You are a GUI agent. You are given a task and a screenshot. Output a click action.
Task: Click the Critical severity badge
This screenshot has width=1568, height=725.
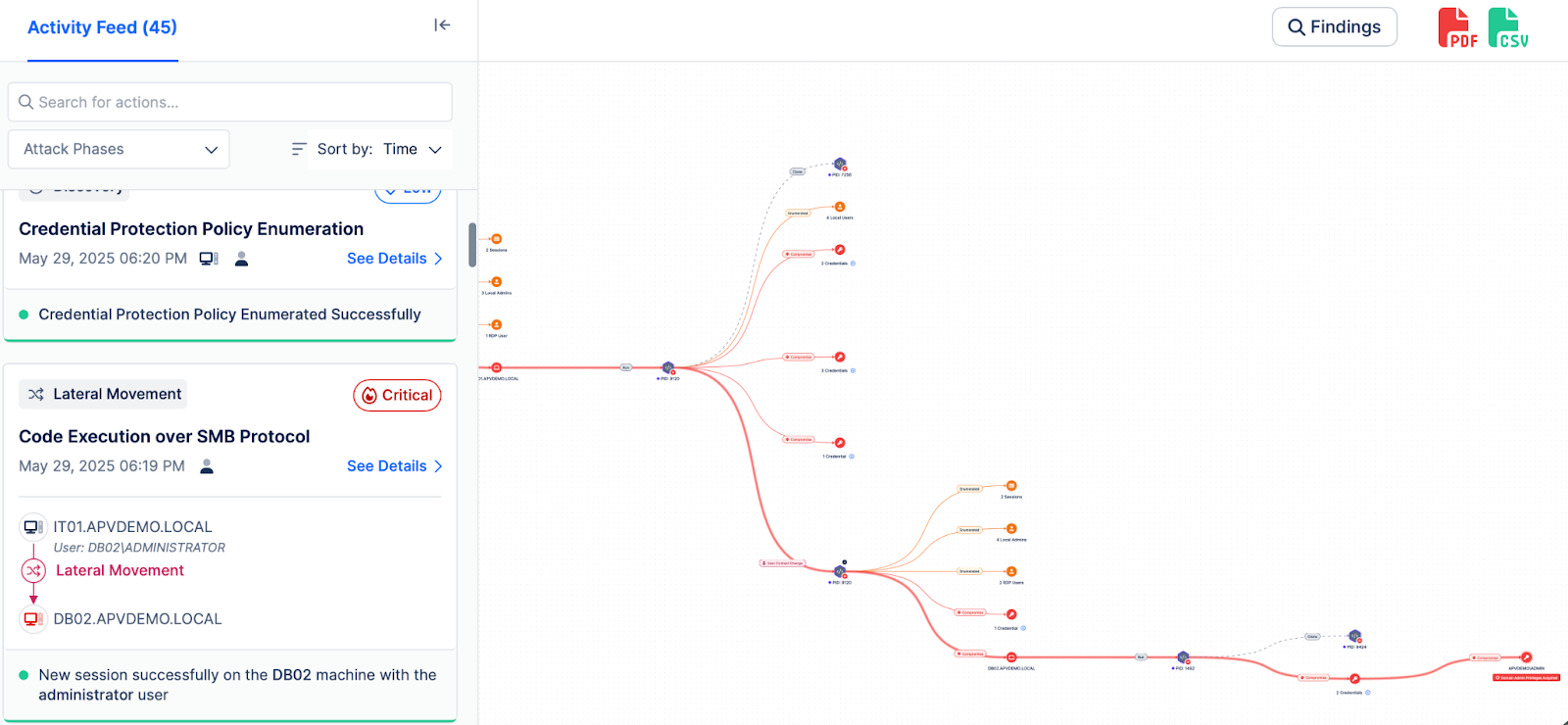click(x=397, y=395)
